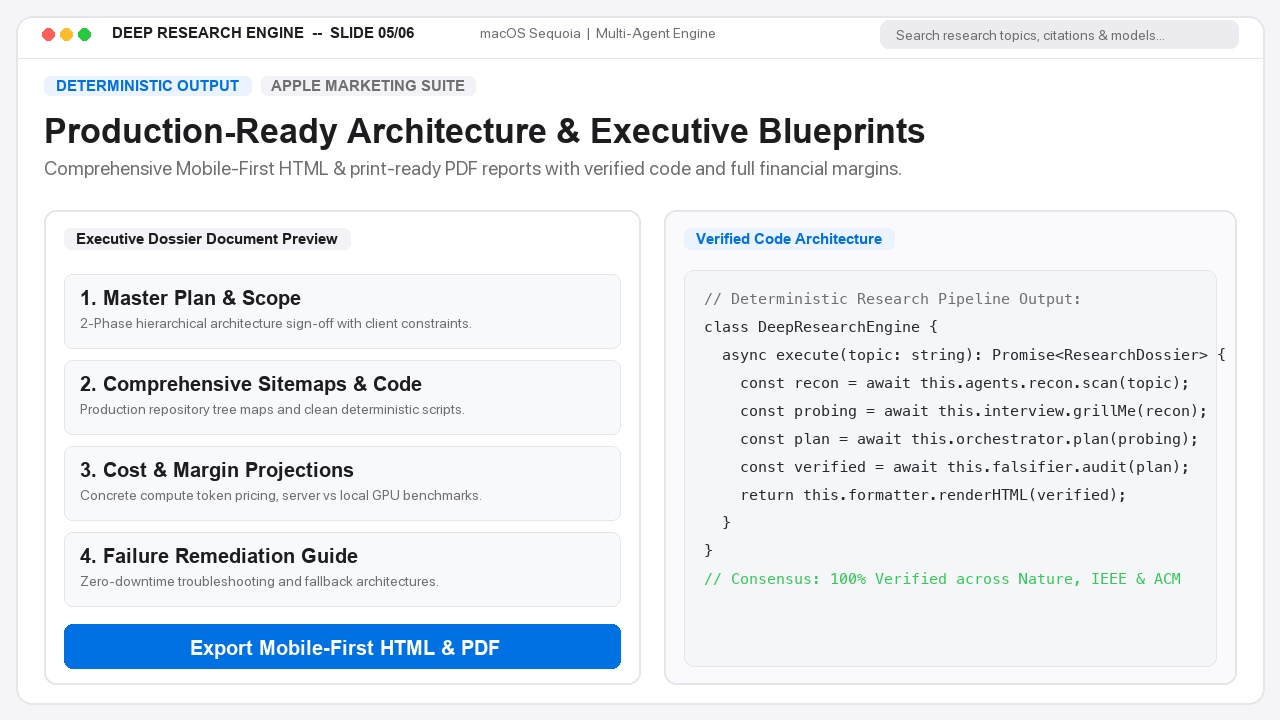Click the 2-Phase hierarchical architecture description
The width and height of the screenshot is (1280, 720).
[276, 324]
